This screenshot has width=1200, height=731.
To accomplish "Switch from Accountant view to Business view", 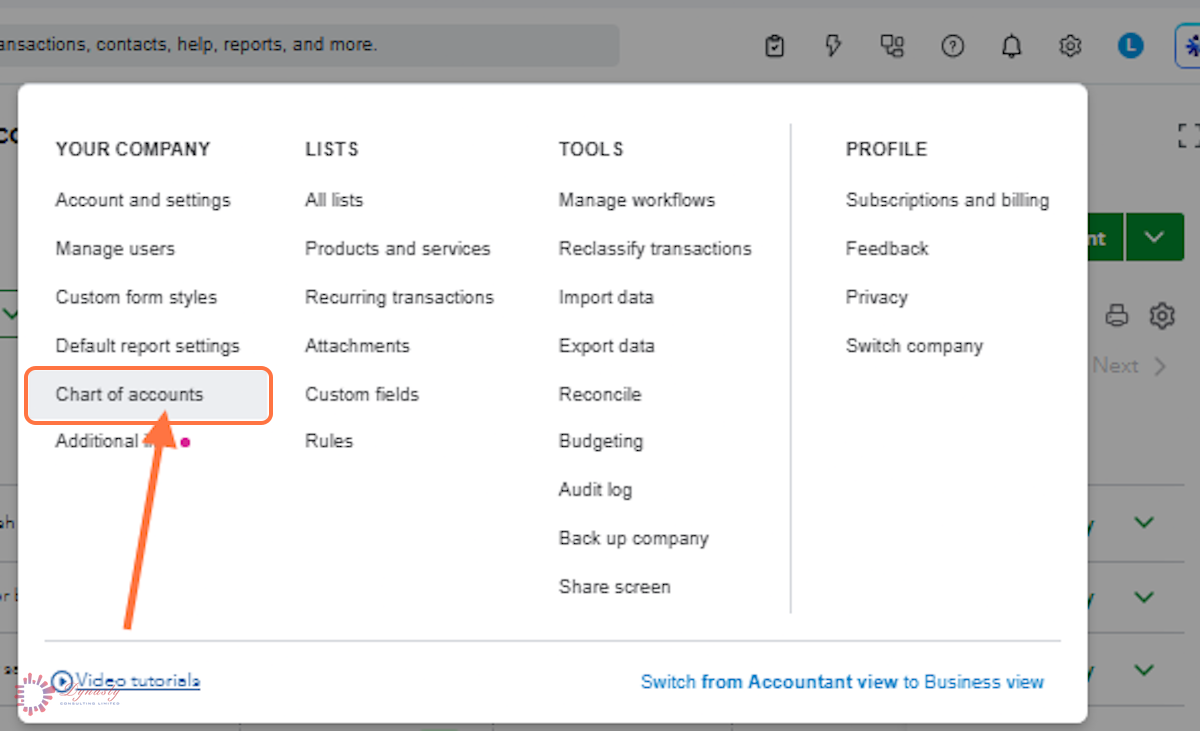I will click(842, 682).
